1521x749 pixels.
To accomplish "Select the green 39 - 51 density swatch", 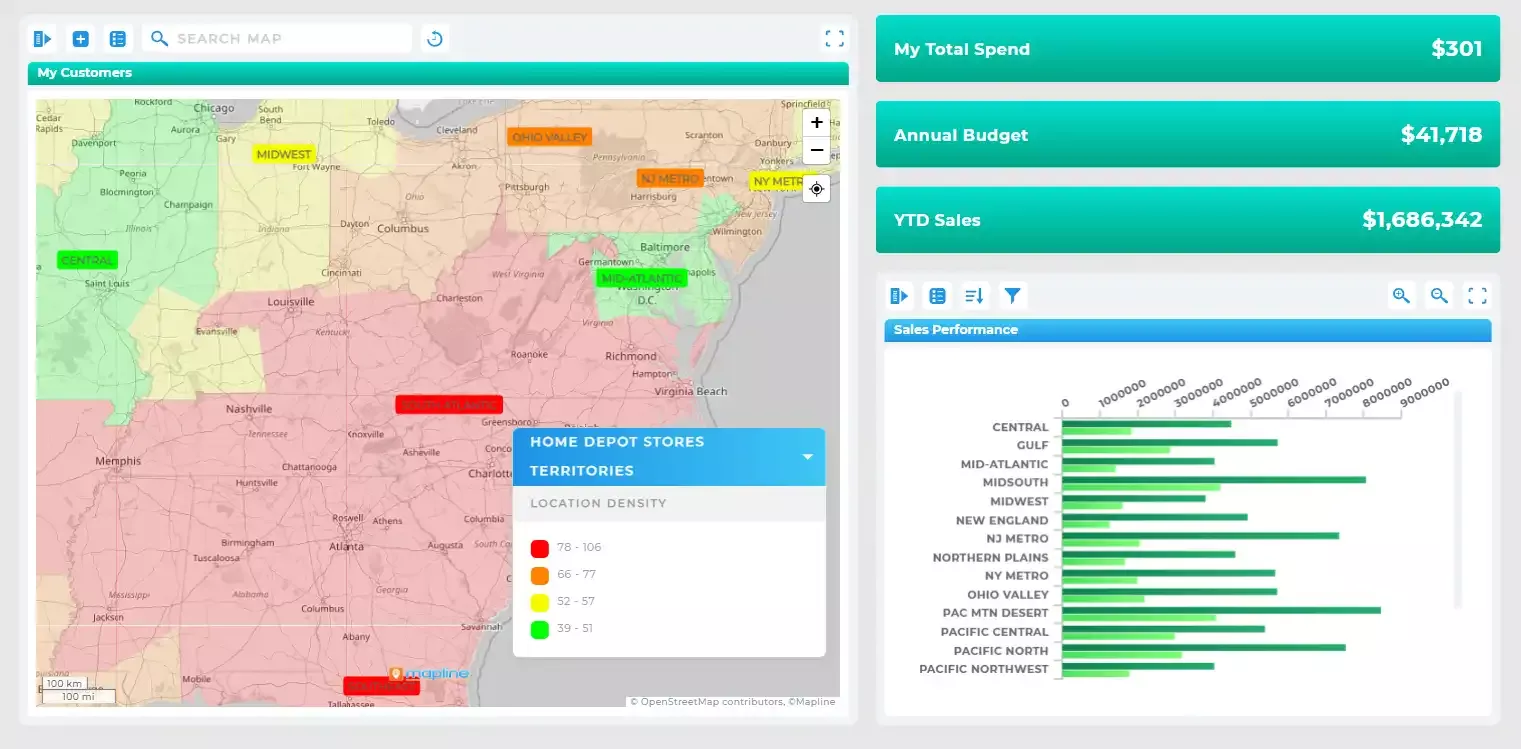I will [x=540, y=629].
